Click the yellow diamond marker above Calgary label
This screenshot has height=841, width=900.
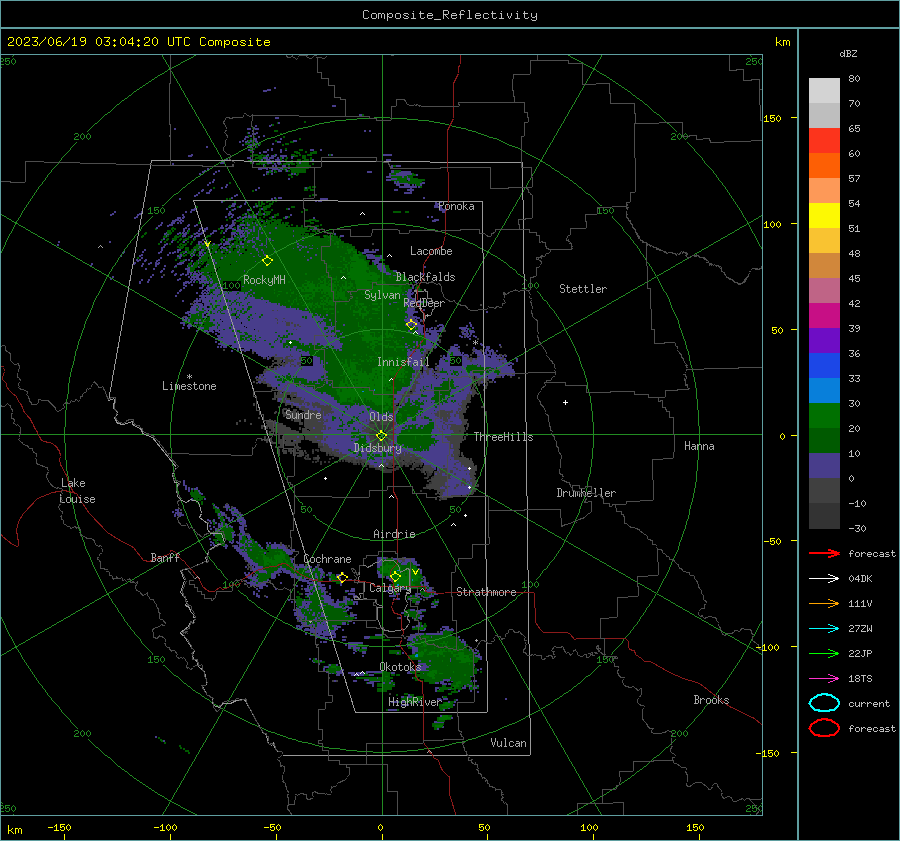point(395,576)
